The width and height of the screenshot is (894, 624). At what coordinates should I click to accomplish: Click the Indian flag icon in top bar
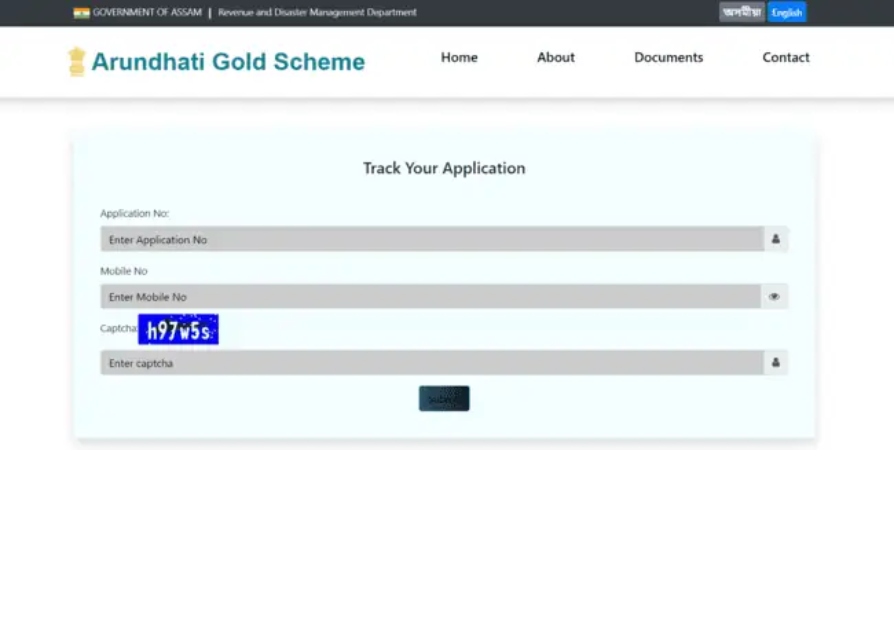pyautogui.click(x=82, y=13)
